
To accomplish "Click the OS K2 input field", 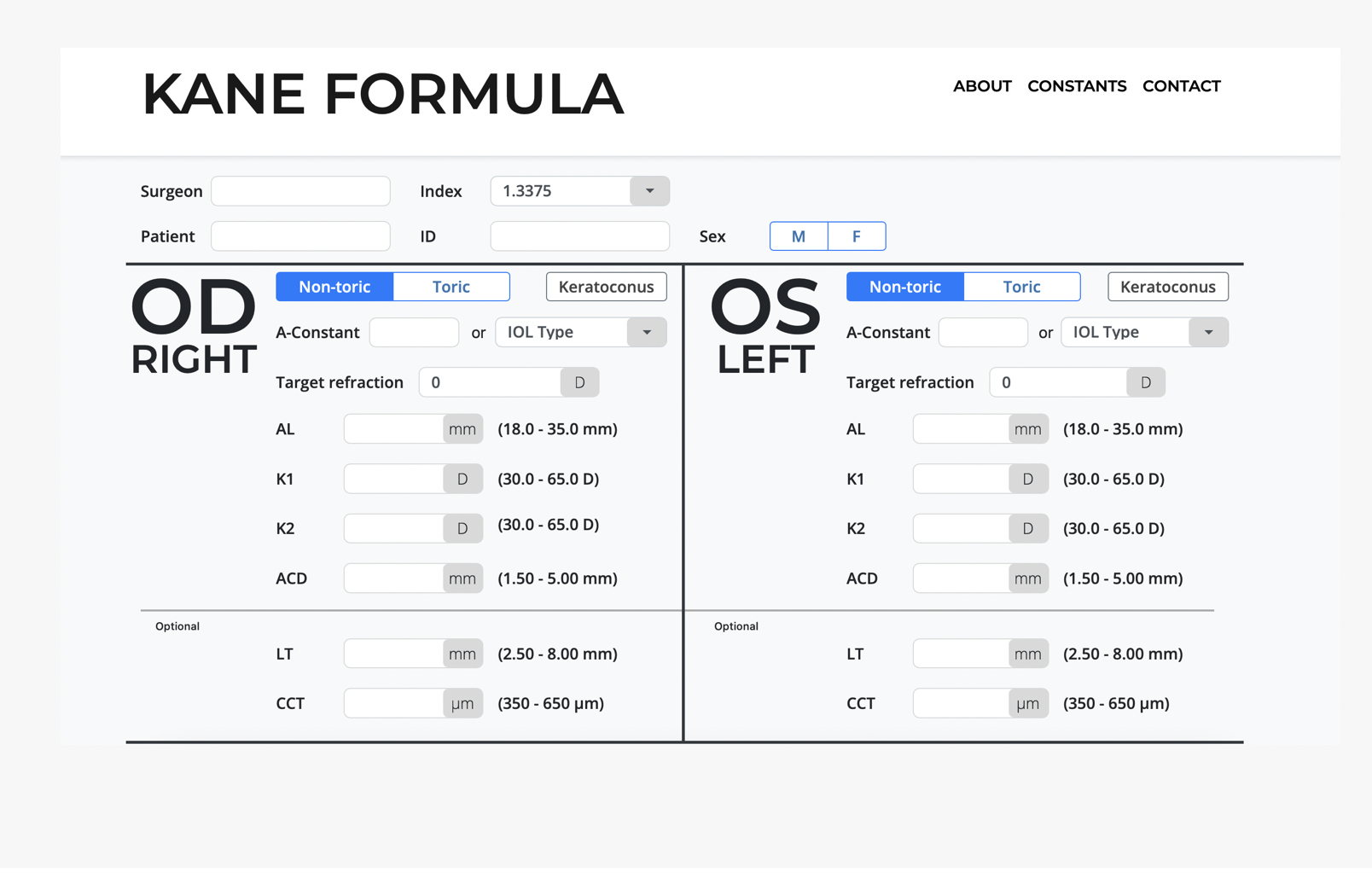I will 961,528.
